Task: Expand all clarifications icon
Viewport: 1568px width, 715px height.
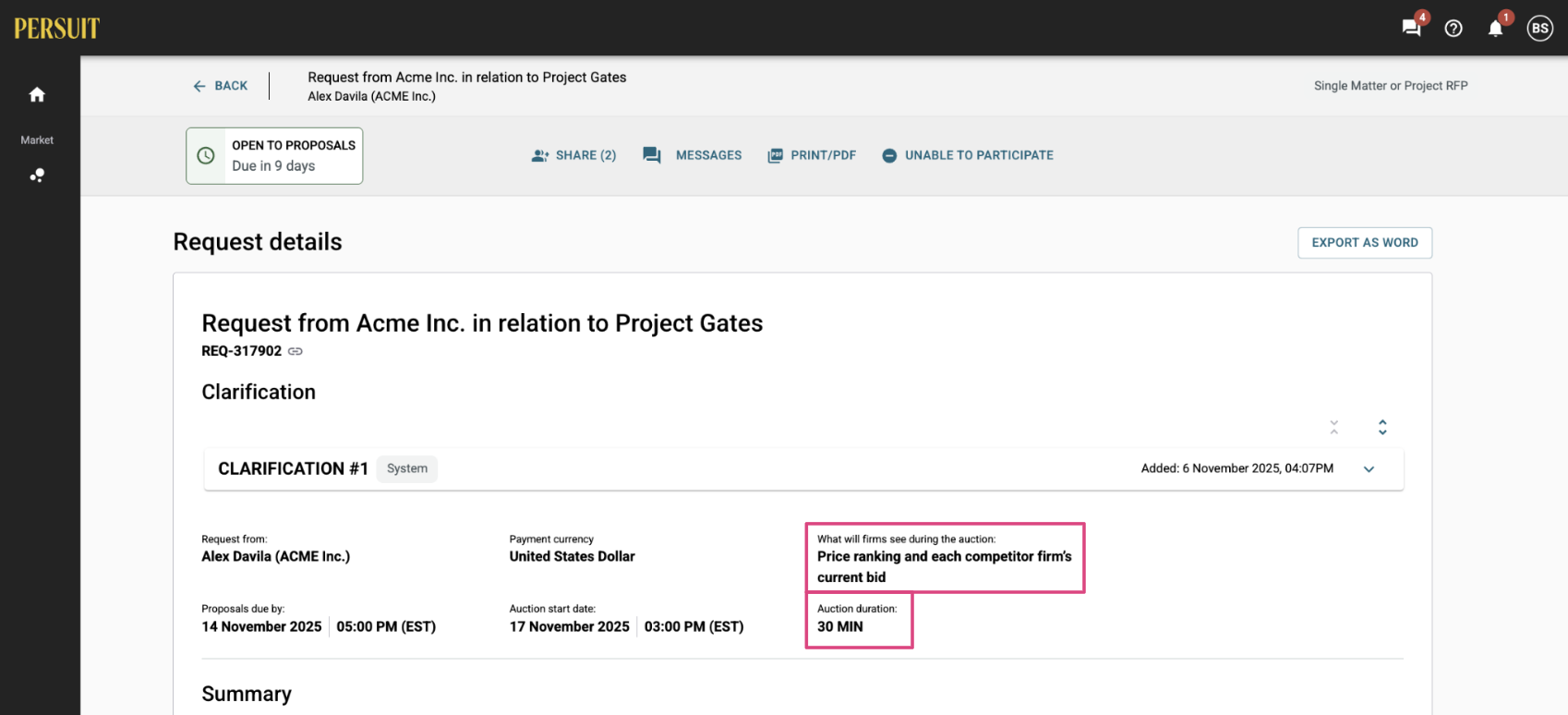Action: pyautogui.click(x=1382, y=427)
